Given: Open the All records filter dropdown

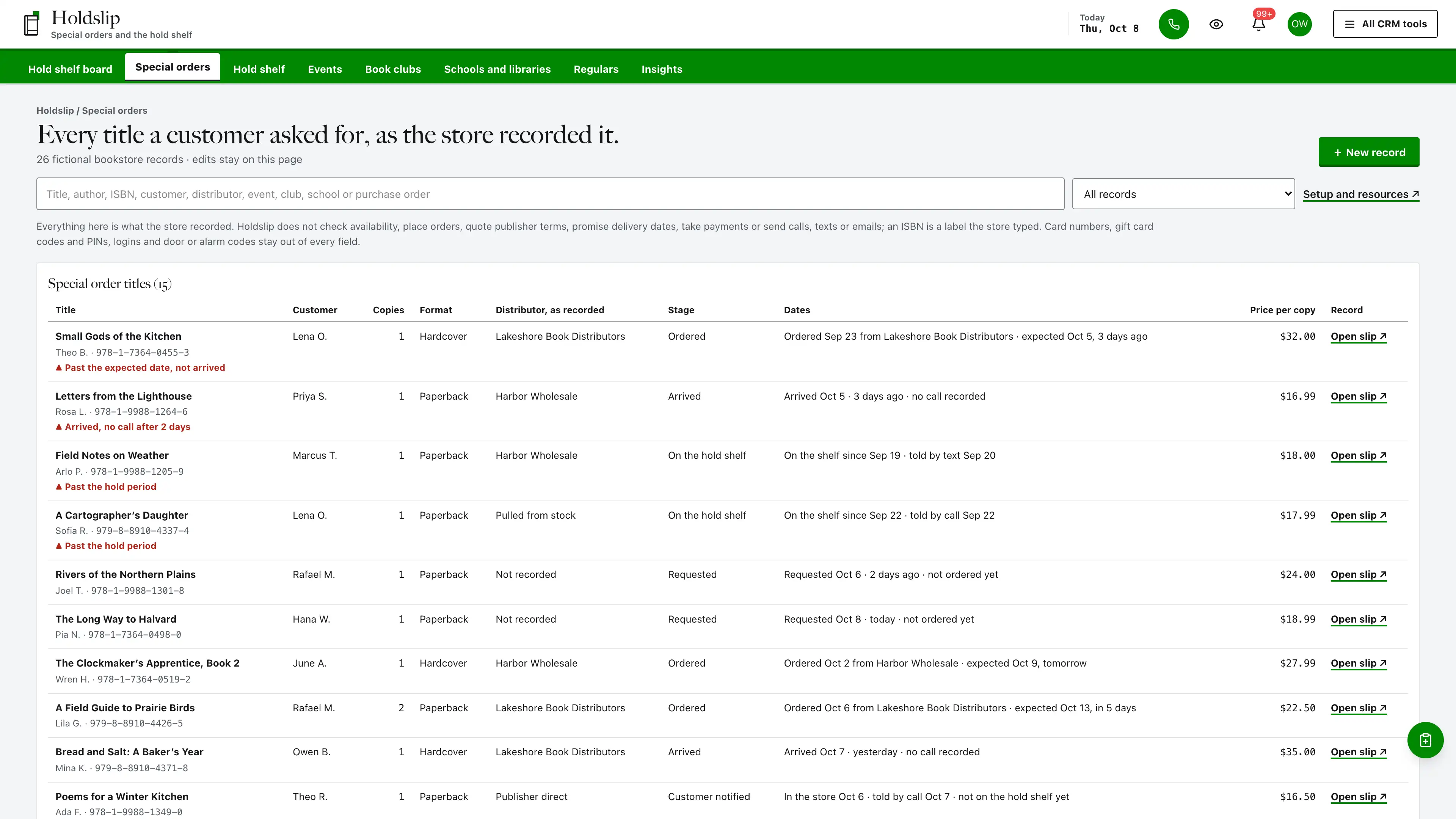Looking at the screenshot, I should (1183, 194).
